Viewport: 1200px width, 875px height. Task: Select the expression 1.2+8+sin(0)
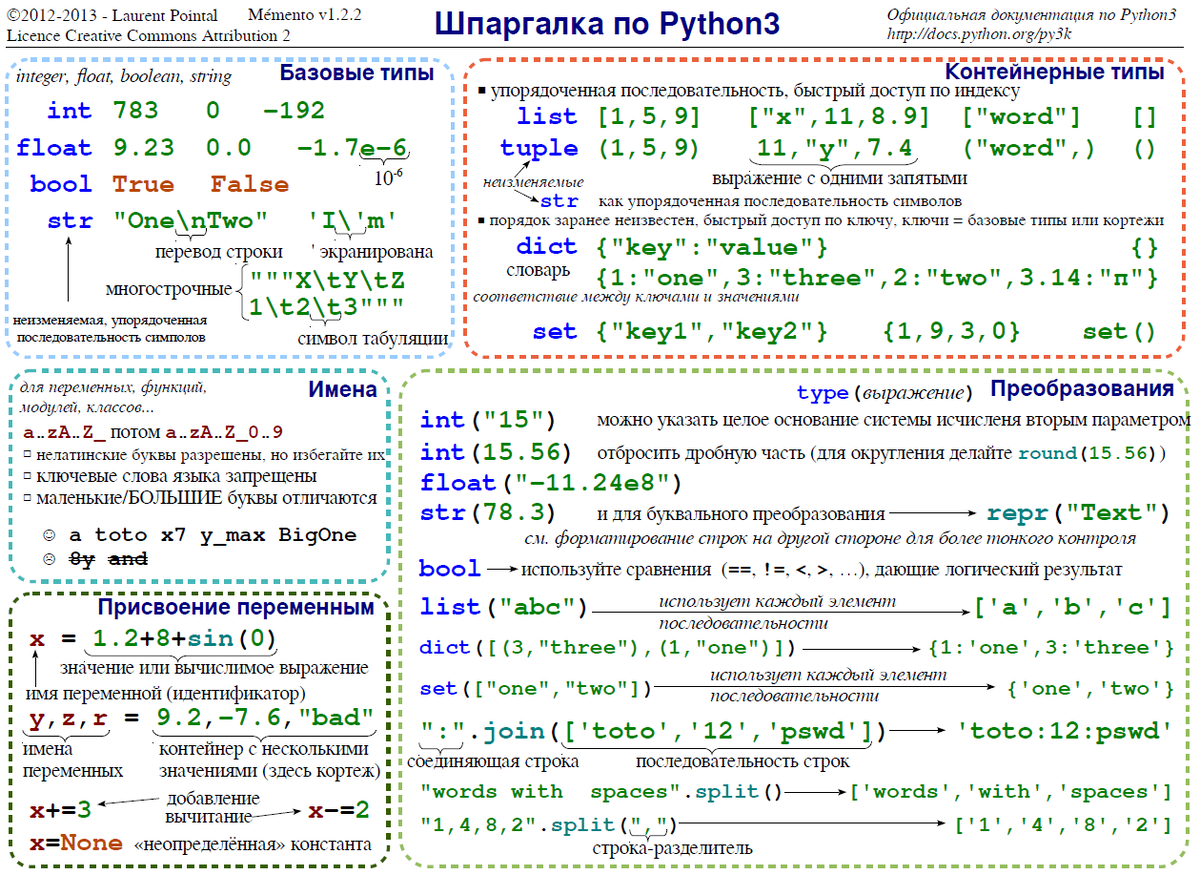pos(185,639)
